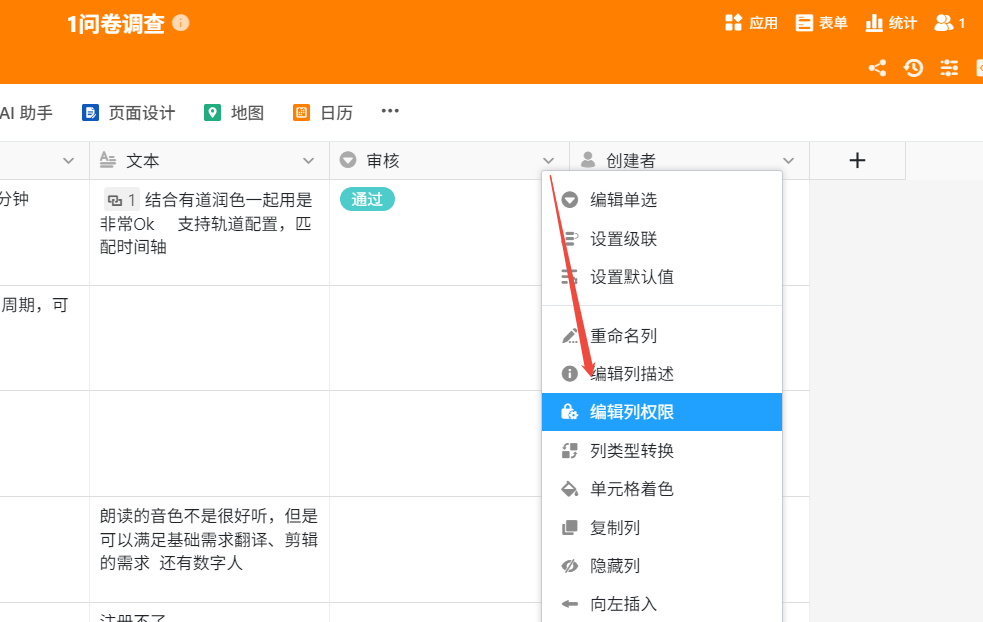983x622 pixels.
Task: Choose 设置默认值 from the column menu
Action: pyautogui.click(x=662, y=277)
